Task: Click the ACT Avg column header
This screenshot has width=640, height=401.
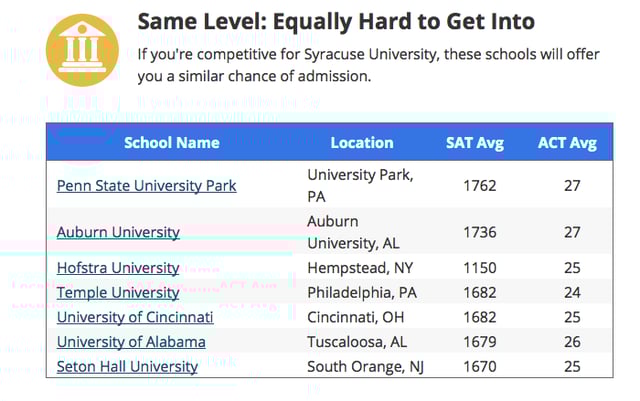Action: point(567,143)
